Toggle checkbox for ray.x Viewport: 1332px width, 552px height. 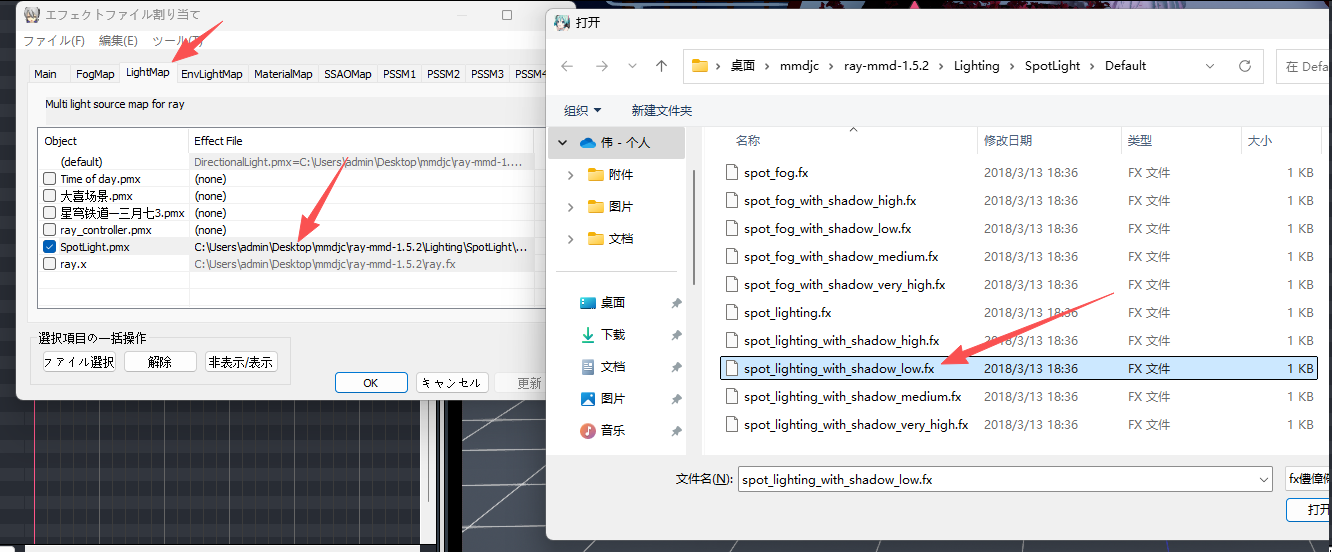(50, 264)
